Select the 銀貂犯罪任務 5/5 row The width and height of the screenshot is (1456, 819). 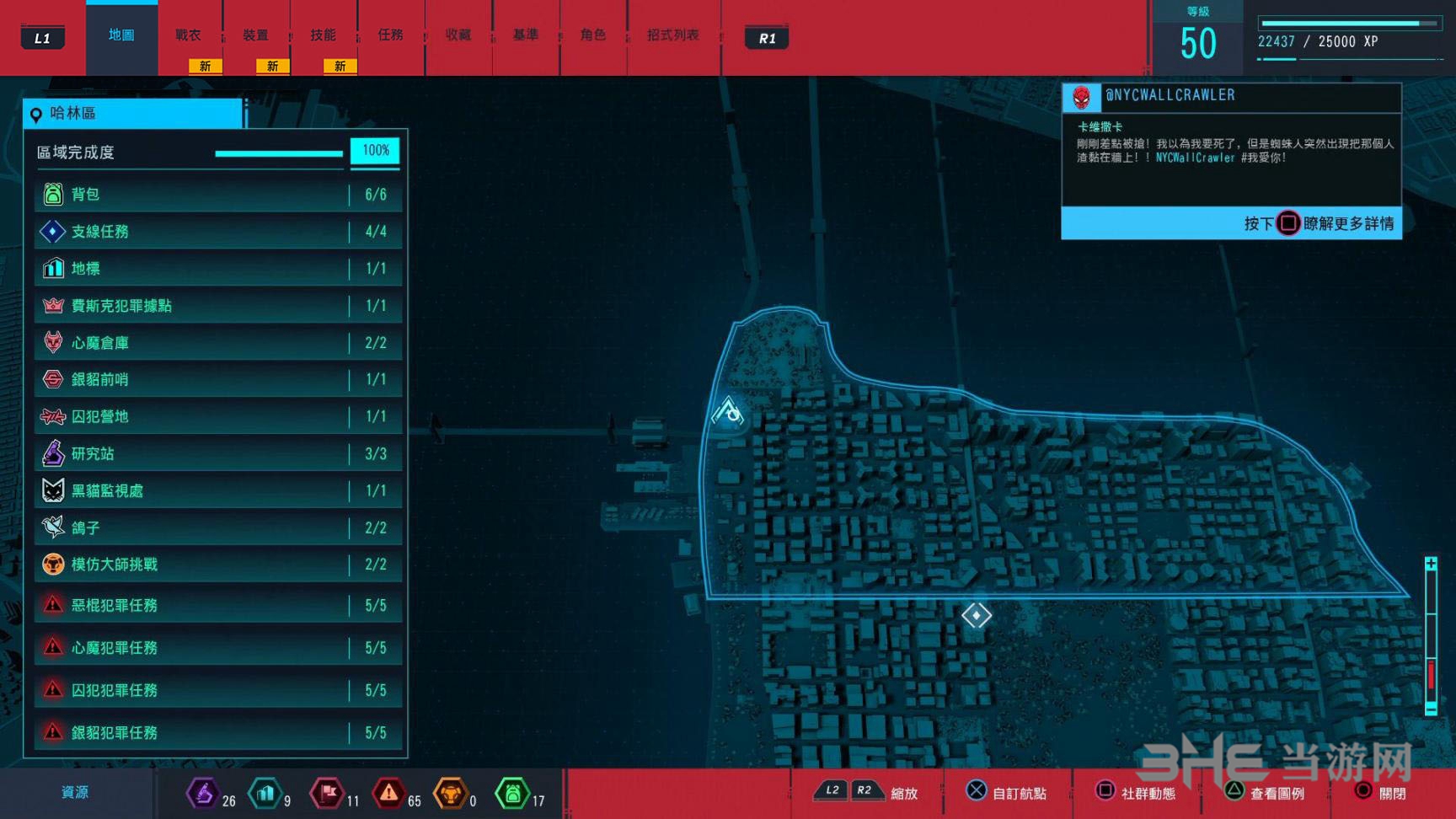[218, 732]
